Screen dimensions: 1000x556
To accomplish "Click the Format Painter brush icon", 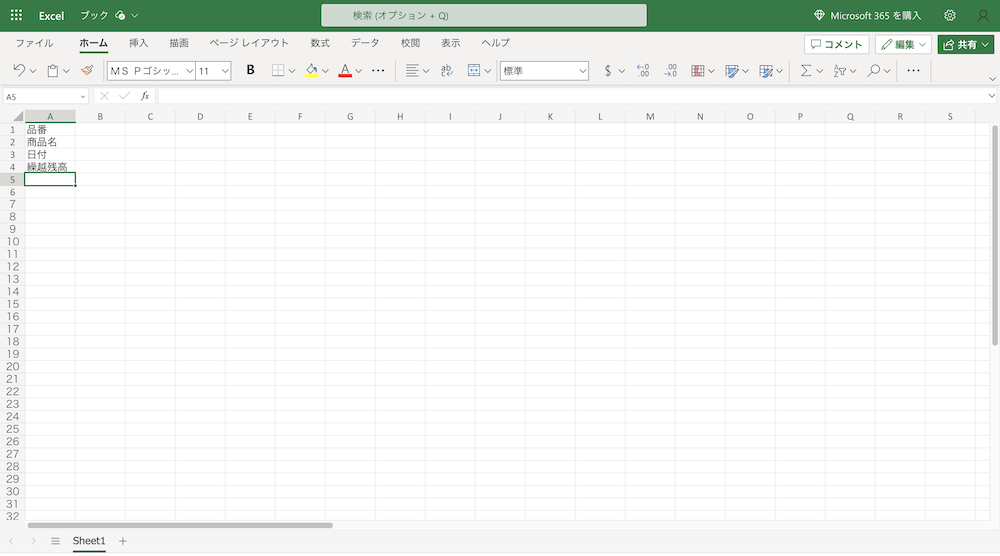I will click(x=87, y=71).
